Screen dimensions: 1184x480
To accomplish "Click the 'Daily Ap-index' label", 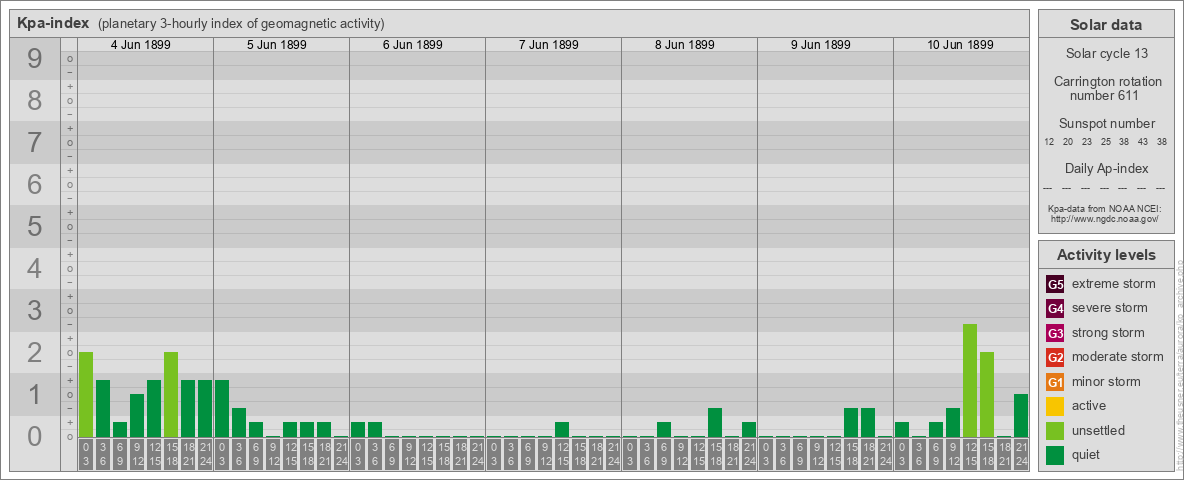I will coord(1105,169).
